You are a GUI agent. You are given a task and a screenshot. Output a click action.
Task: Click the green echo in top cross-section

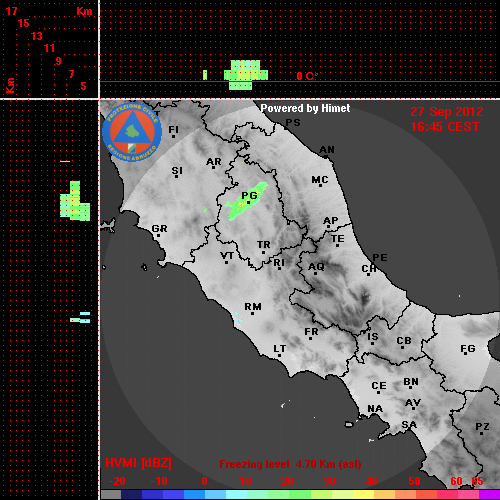click(x=246, y=75)
